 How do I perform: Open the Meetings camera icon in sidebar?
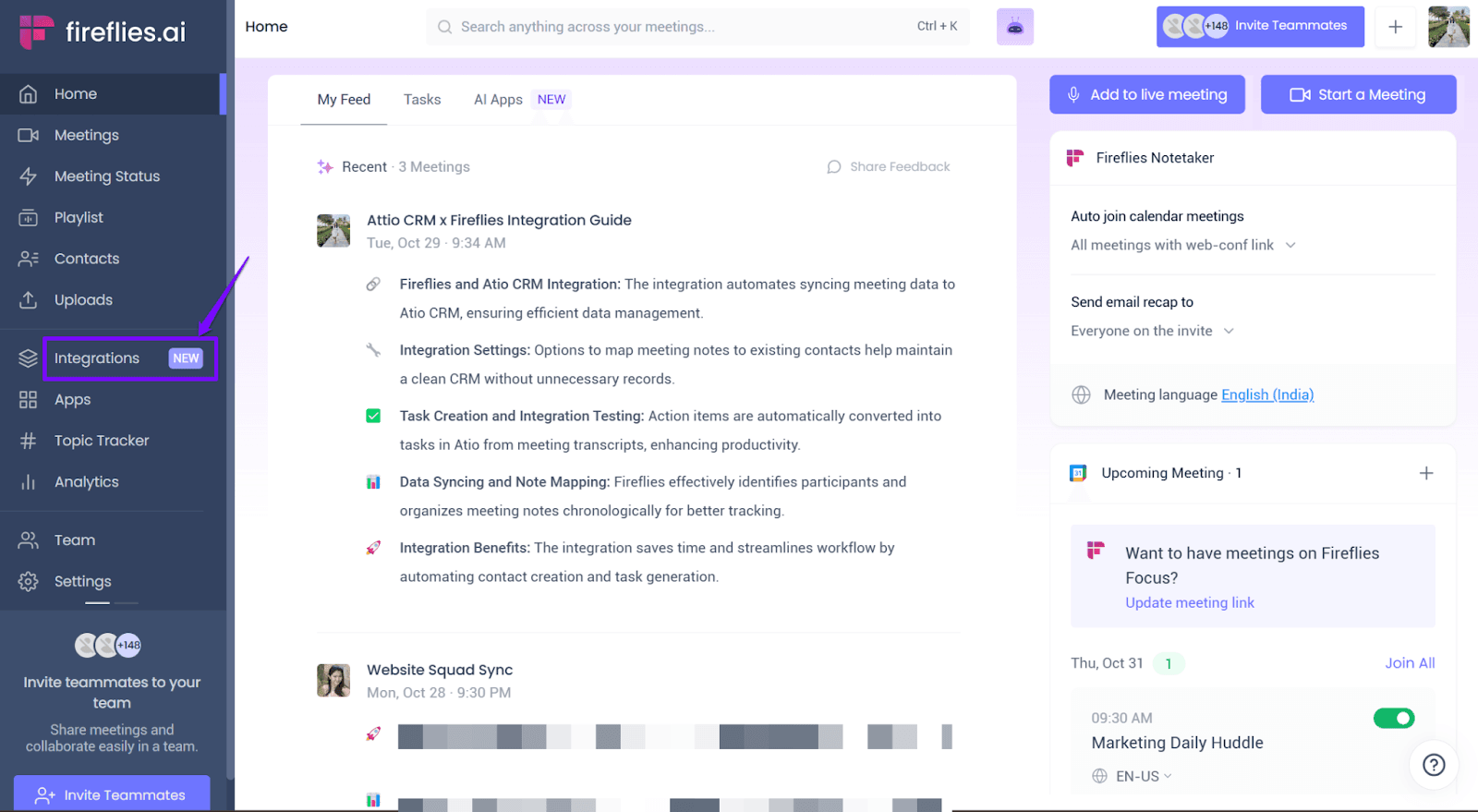point(29,135)
